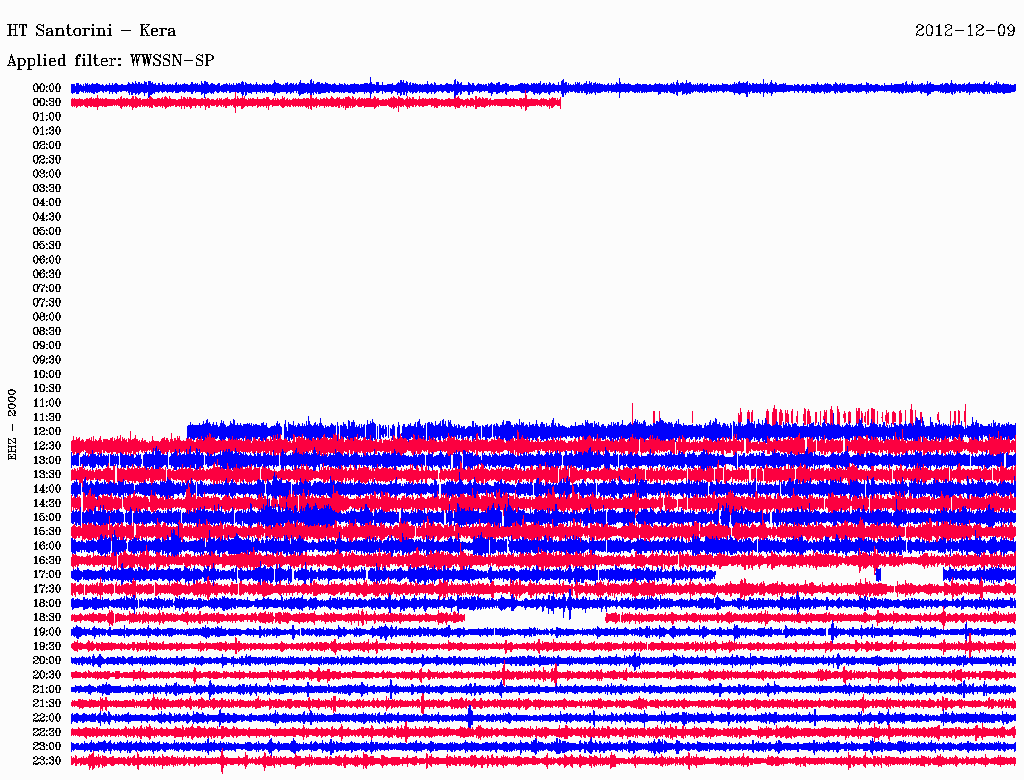Select the 00:00 time marker
The width and height of the screenshot is (1024, 780).
click(47, 88)
